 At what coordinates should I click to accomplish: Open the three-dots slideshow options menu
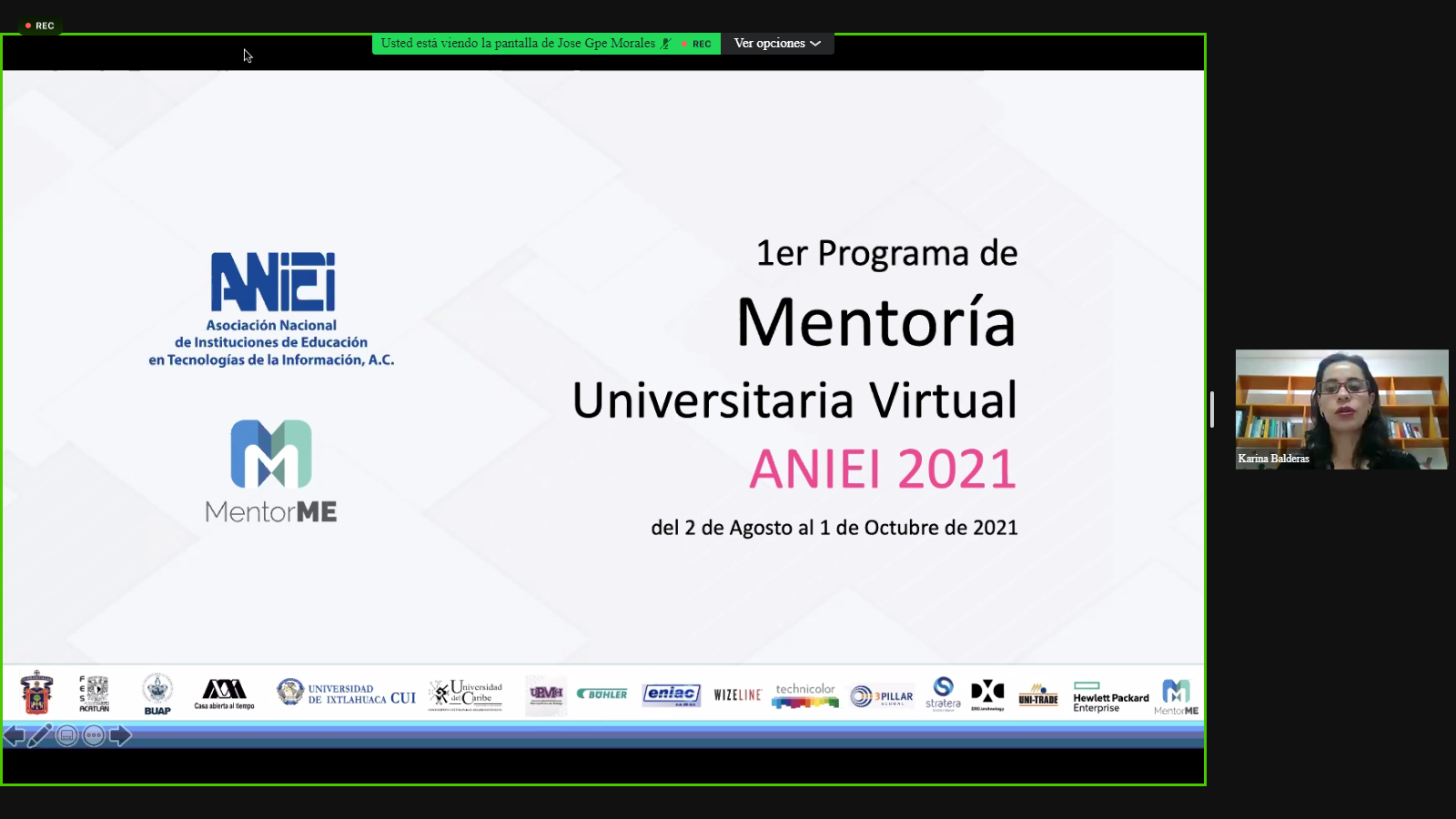[94, 735]
